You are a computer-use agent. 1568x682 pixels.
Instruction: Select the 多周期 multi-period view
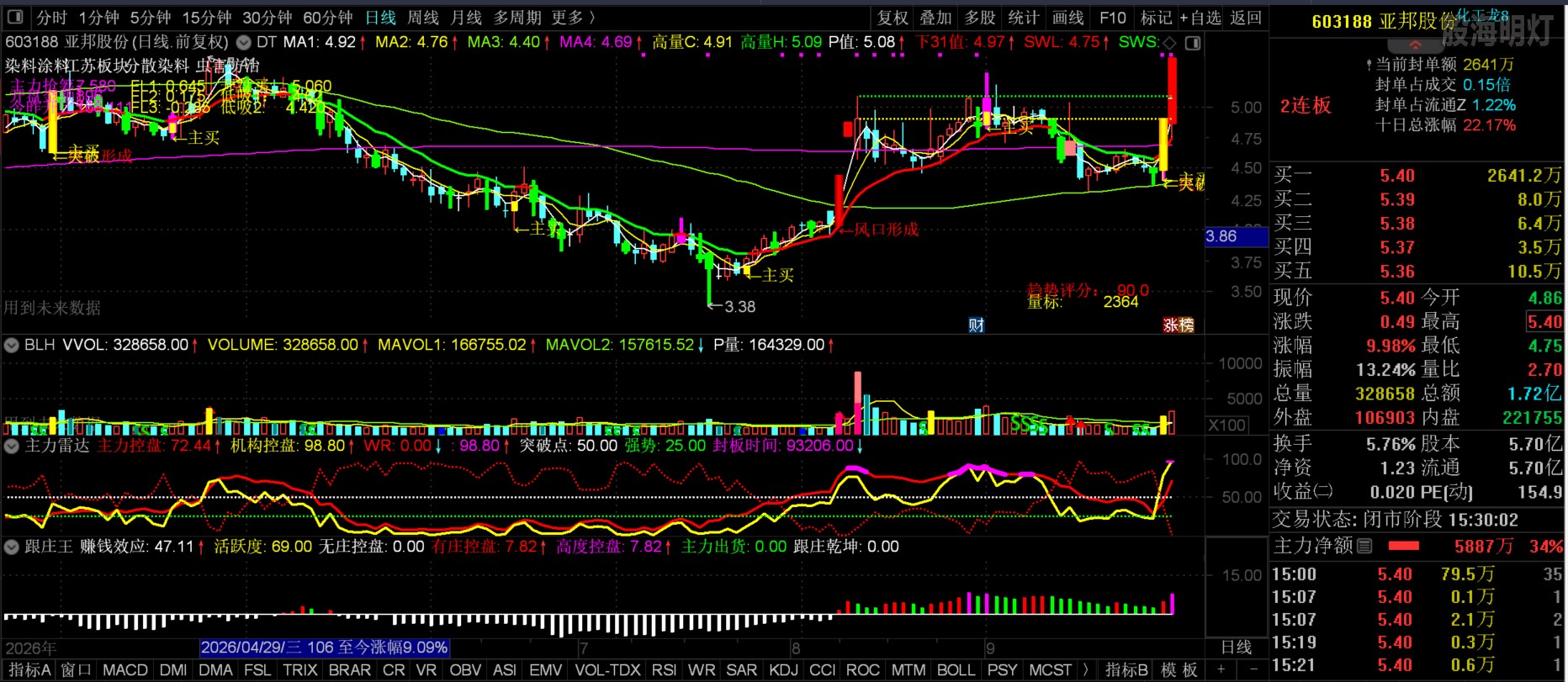pyautogui.click(x=517, y=18)
